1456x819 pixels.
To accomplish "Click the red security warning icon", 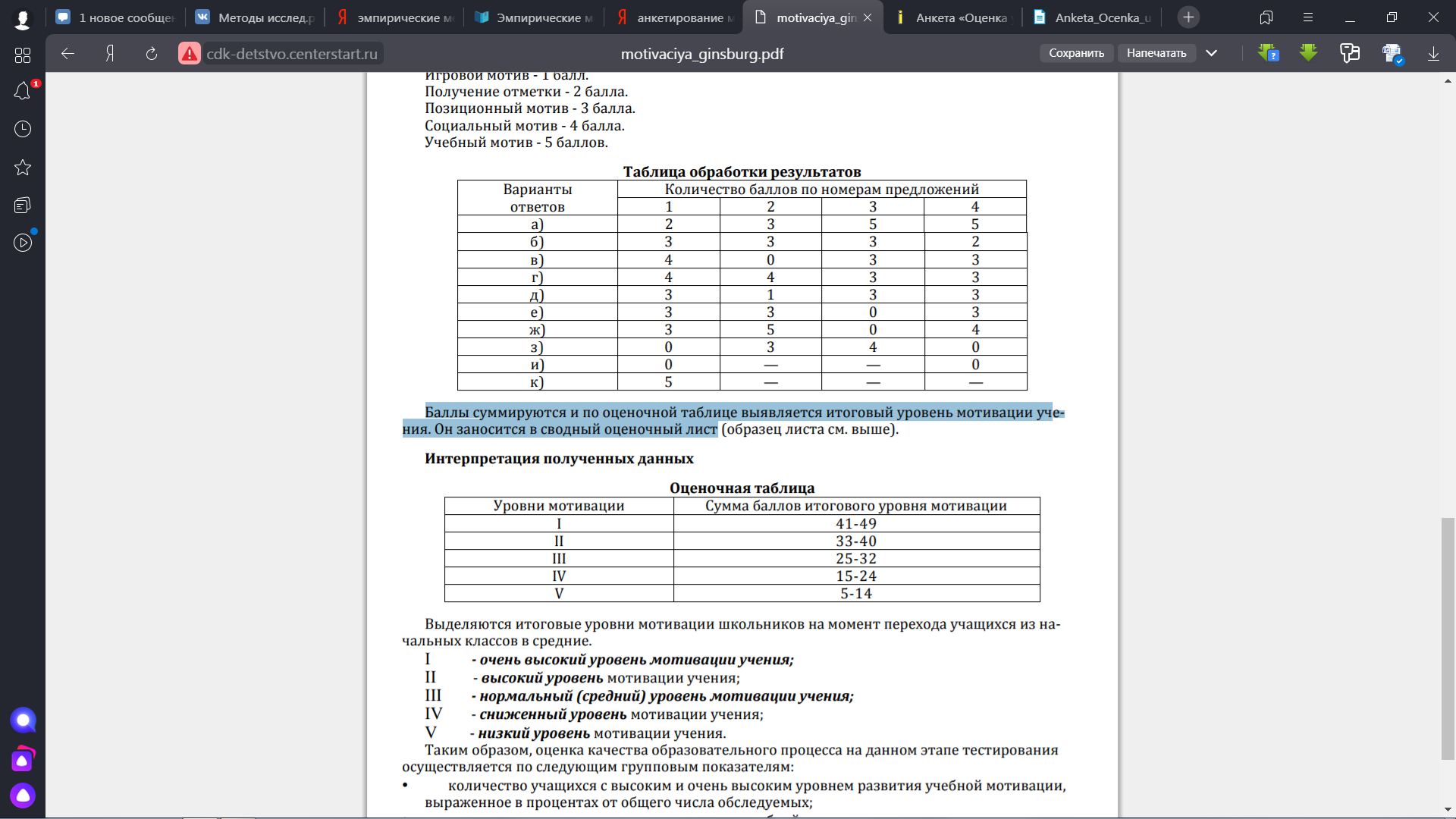I will click(x=190, y=53).
